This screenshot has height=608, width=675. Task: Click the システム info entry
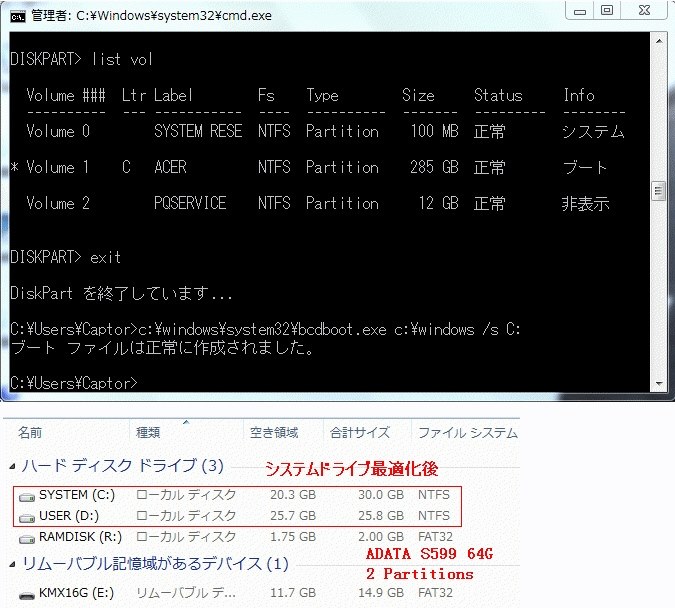tap(593, 131)
